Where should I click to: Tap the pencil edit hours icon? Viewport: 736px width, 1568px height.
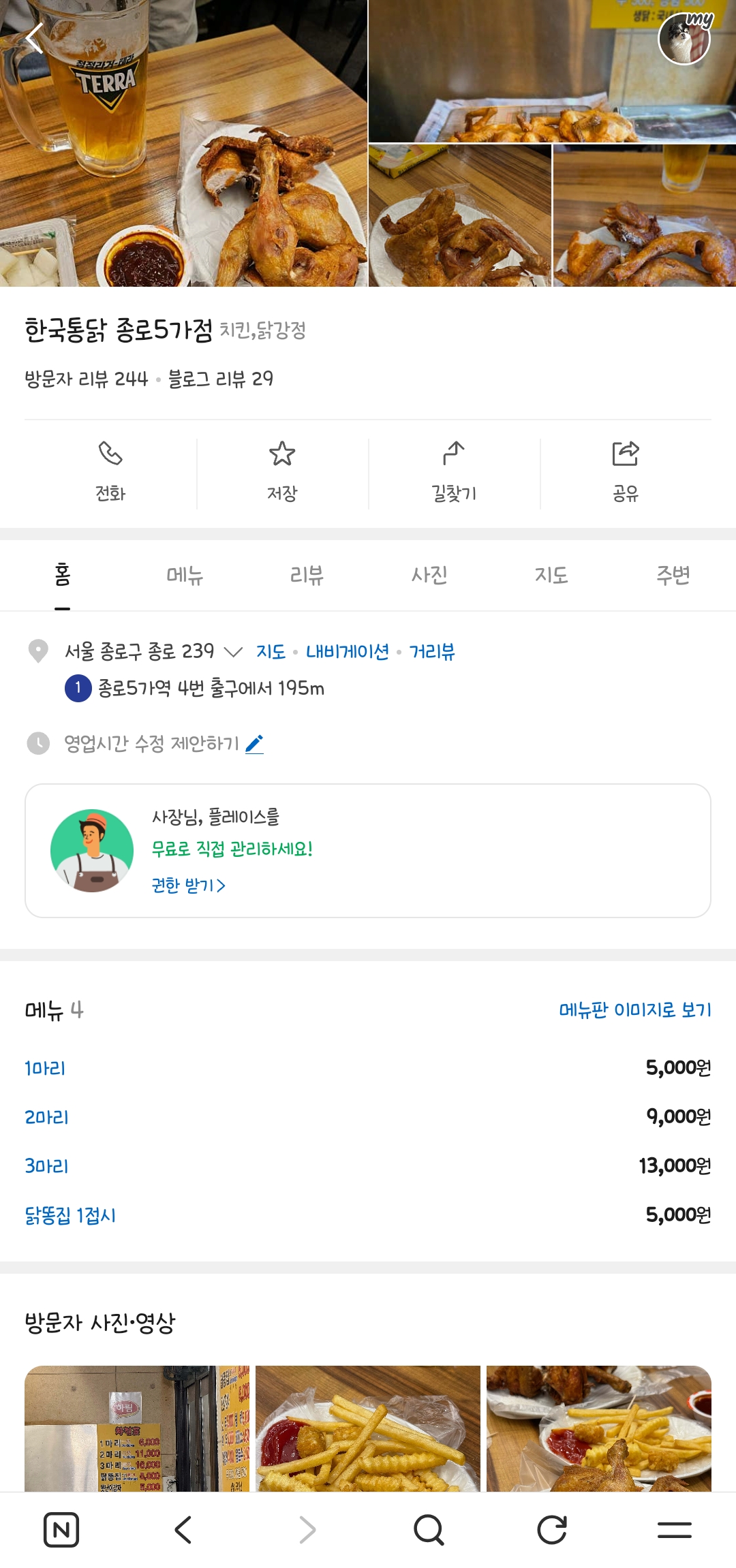(x=254, y=744)
